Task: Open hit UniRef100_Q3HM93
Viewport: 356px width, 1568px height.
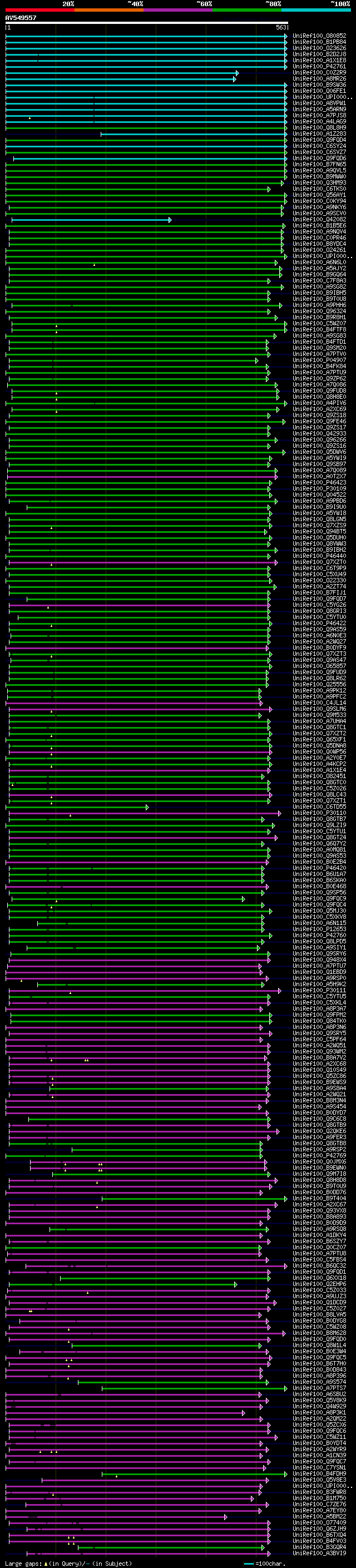Action: pos(319,182)
